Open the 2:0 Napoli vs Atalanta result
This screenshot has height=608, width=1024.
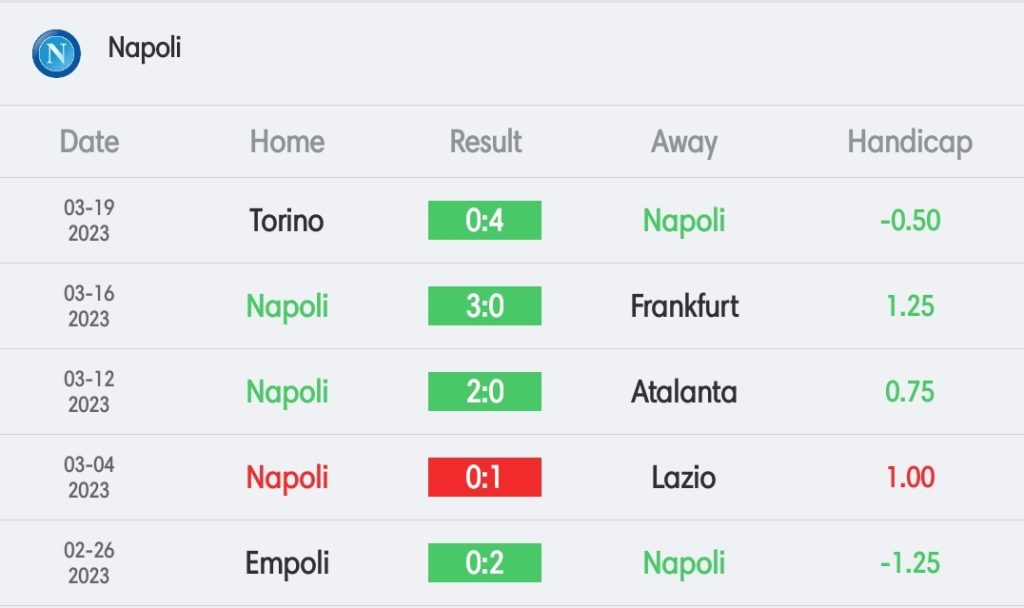(485, 391)
